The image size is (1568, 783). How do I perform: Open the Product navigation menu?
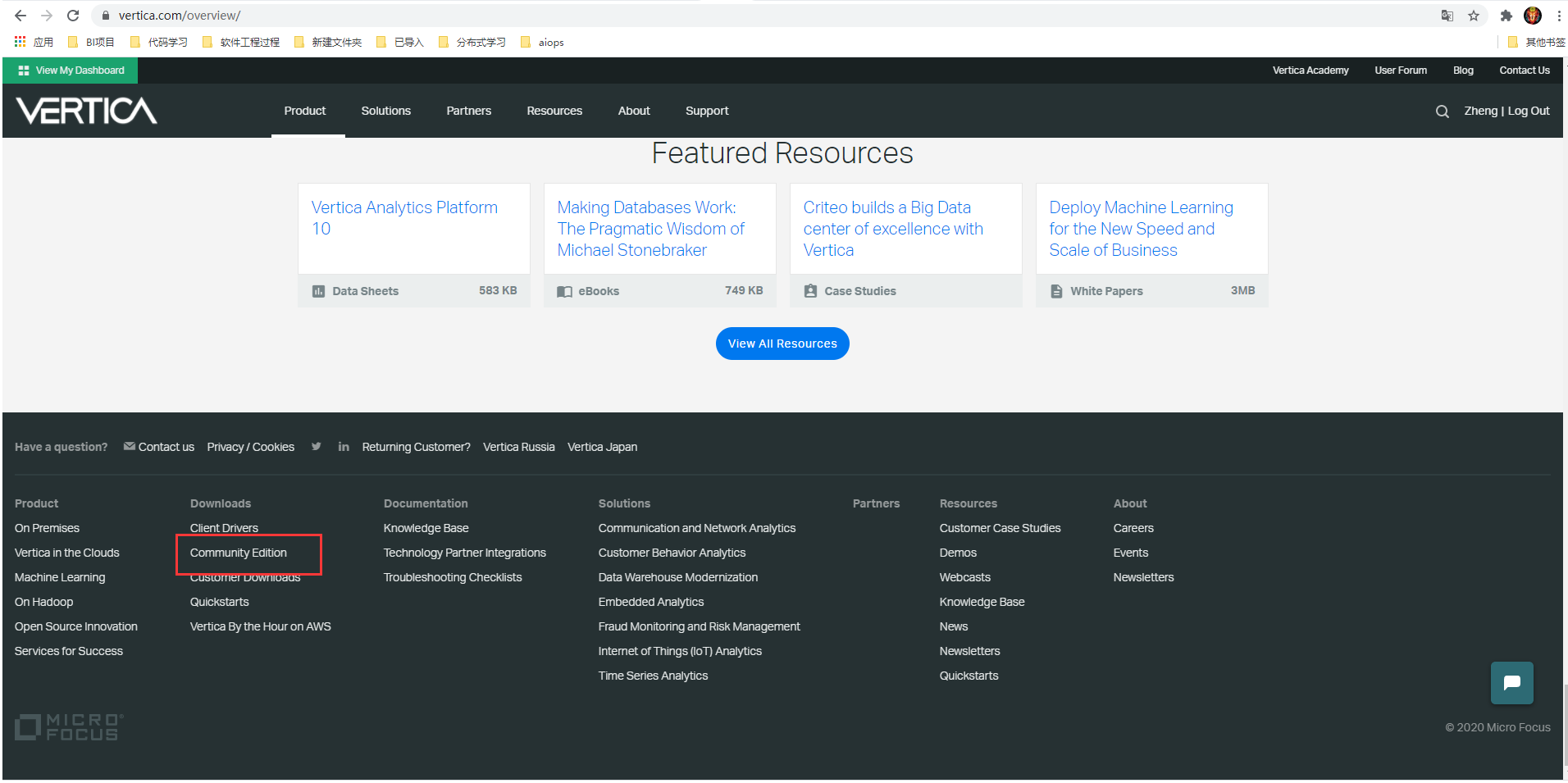point(305,111)
